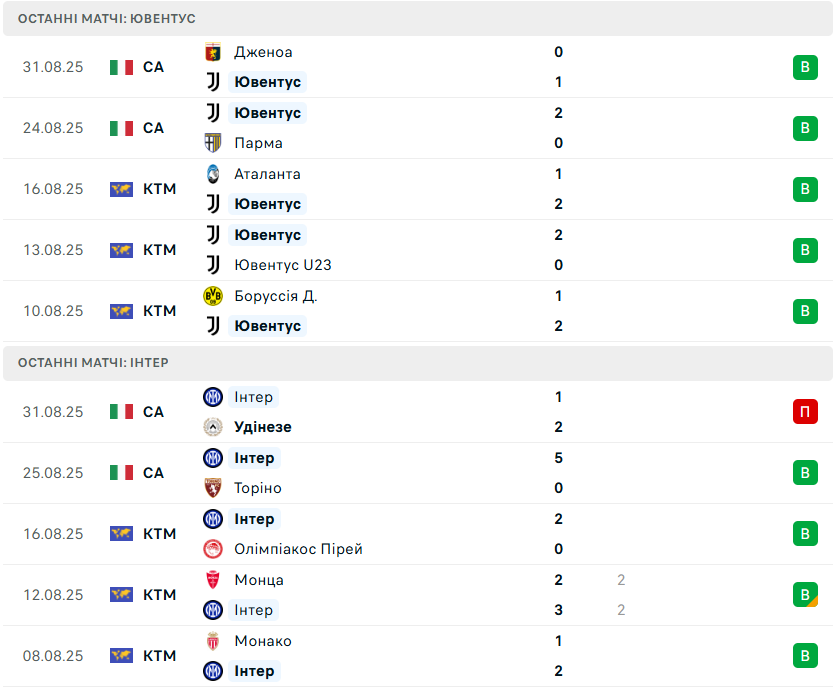Image resolution: width=835 pixels, height=690 pixels.
Task: Select the 'Останні матчі: Інтер' section header
Action: [93, 363]
